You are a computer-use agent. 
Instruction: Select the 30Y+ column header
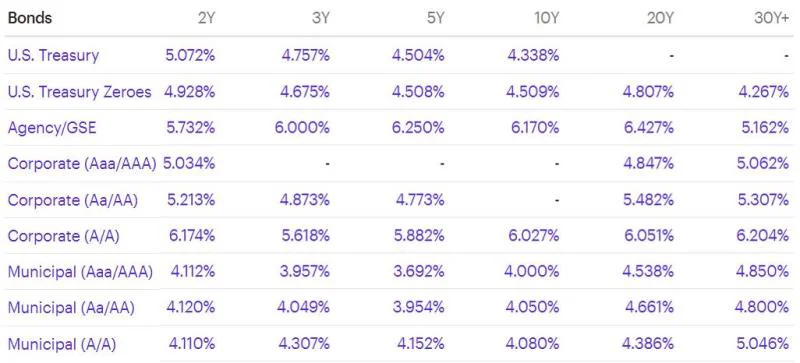(771, 18)
